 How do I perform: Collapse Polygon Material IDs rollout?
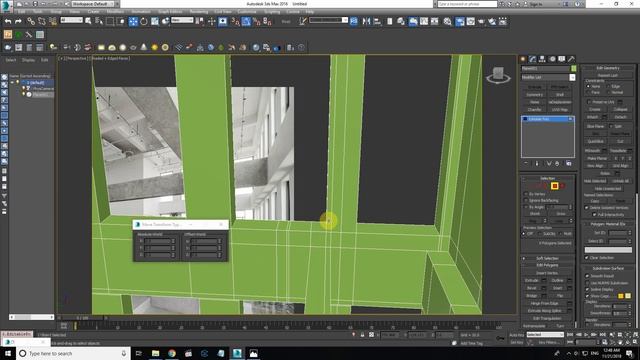click(608, 224)
